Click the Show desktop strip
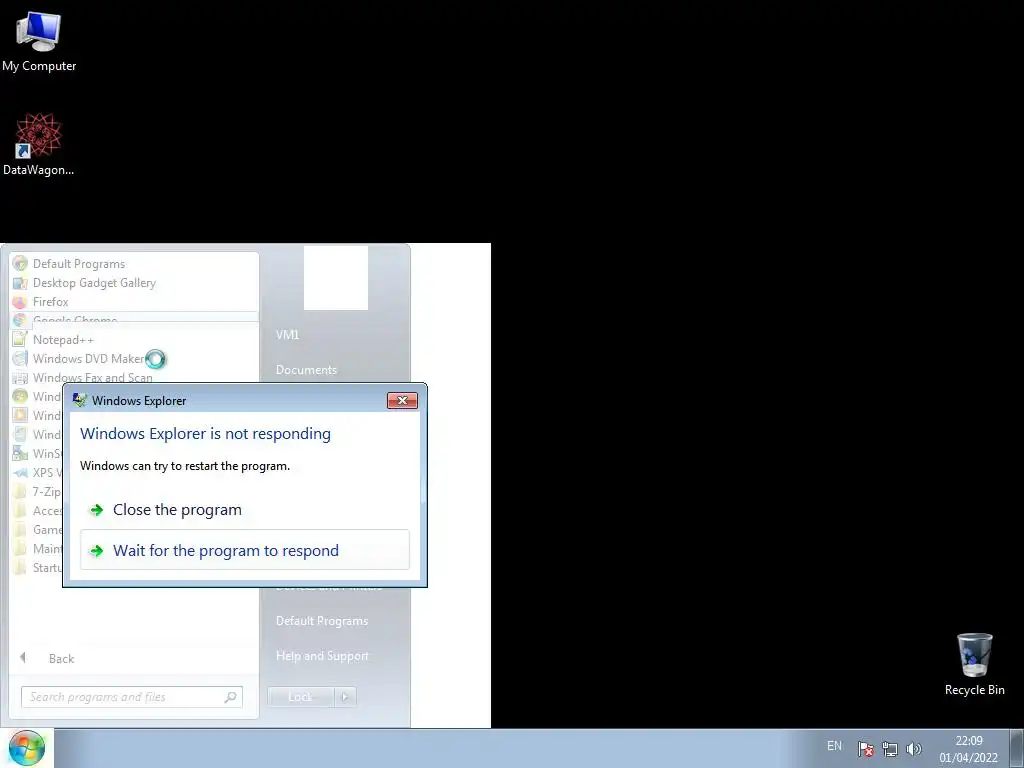This screenshot has width=1024, height=768. (x=1017, y=748)
